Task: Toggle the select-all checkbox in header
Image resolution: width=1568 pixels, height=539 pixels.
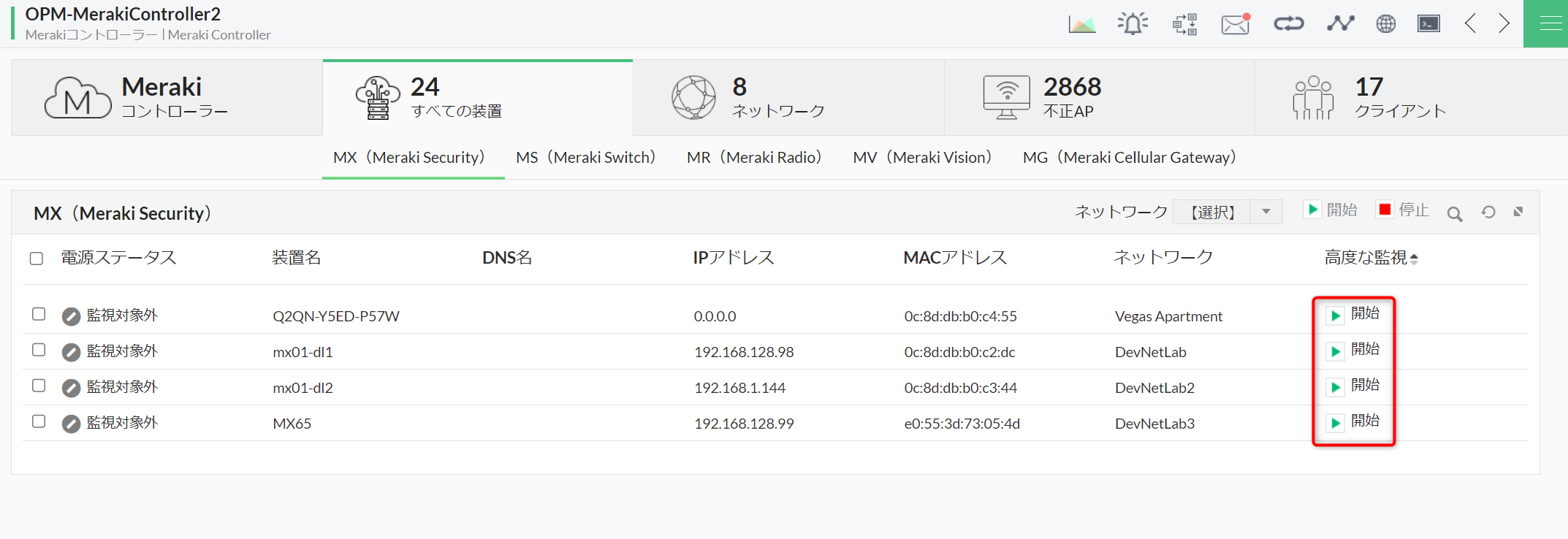Action: click(37, 259)
